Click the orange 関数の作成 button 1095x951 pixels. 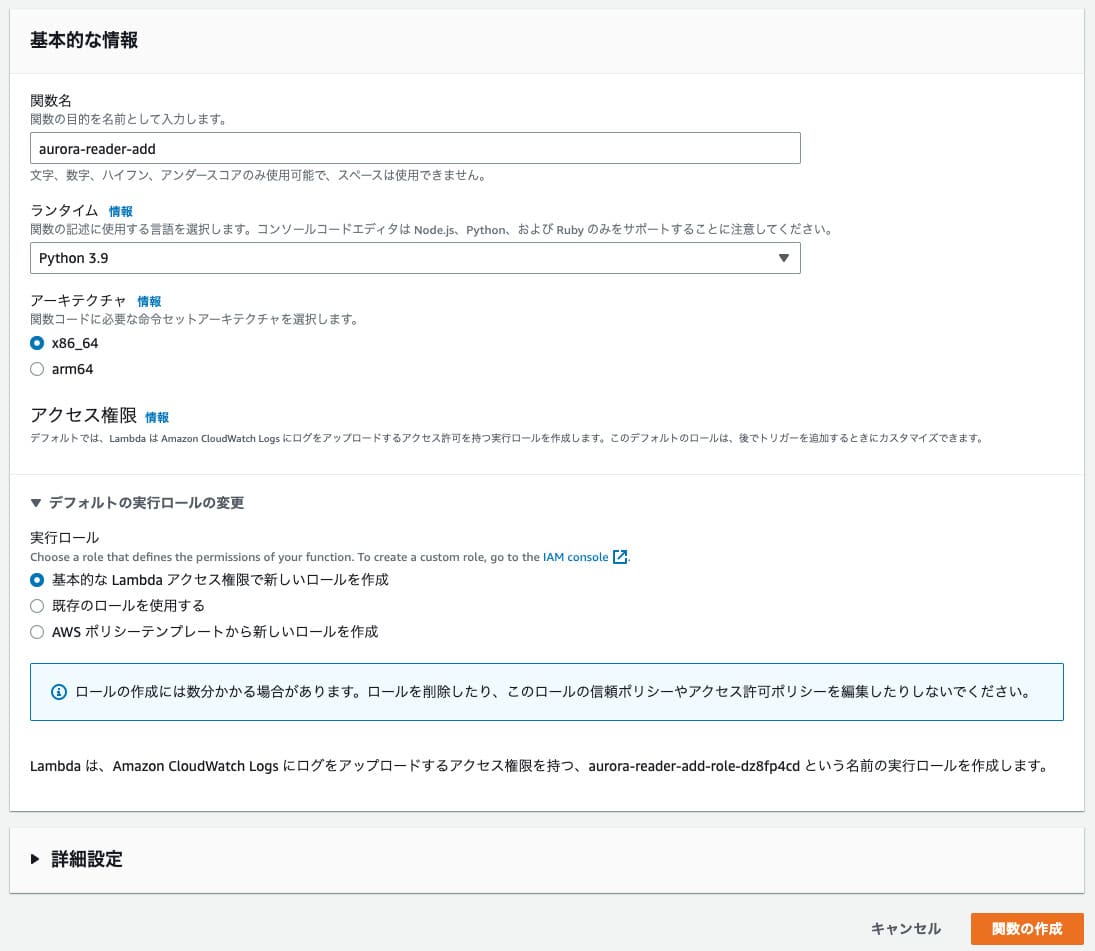(x=1026, y=928)
